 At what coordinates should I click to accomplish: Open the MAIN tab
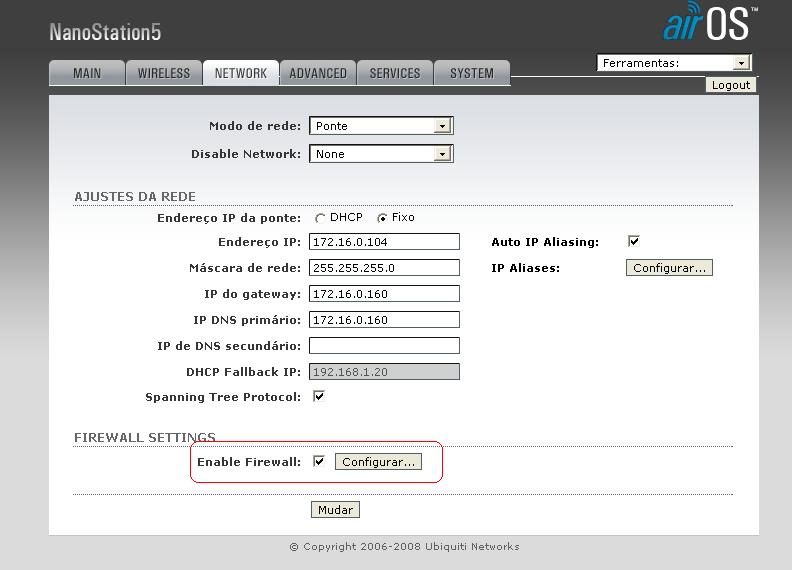[x=87, y=73]
